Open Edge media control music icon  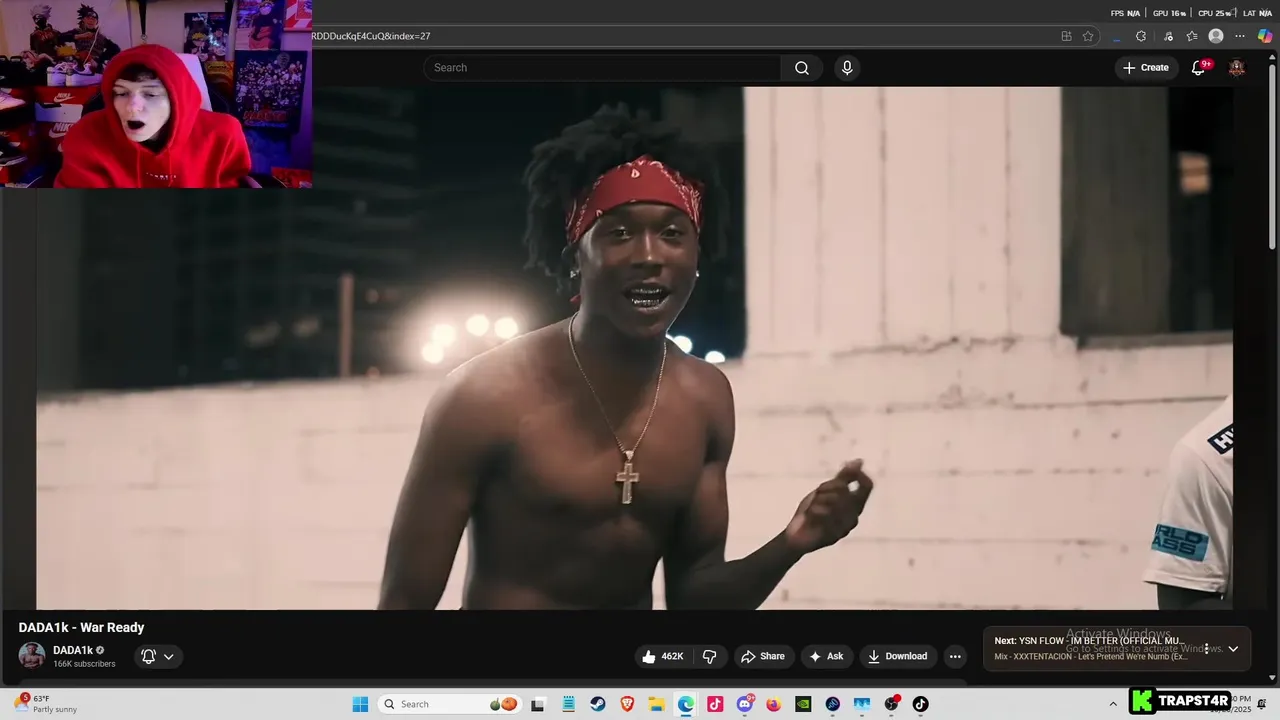[1168, 36]
